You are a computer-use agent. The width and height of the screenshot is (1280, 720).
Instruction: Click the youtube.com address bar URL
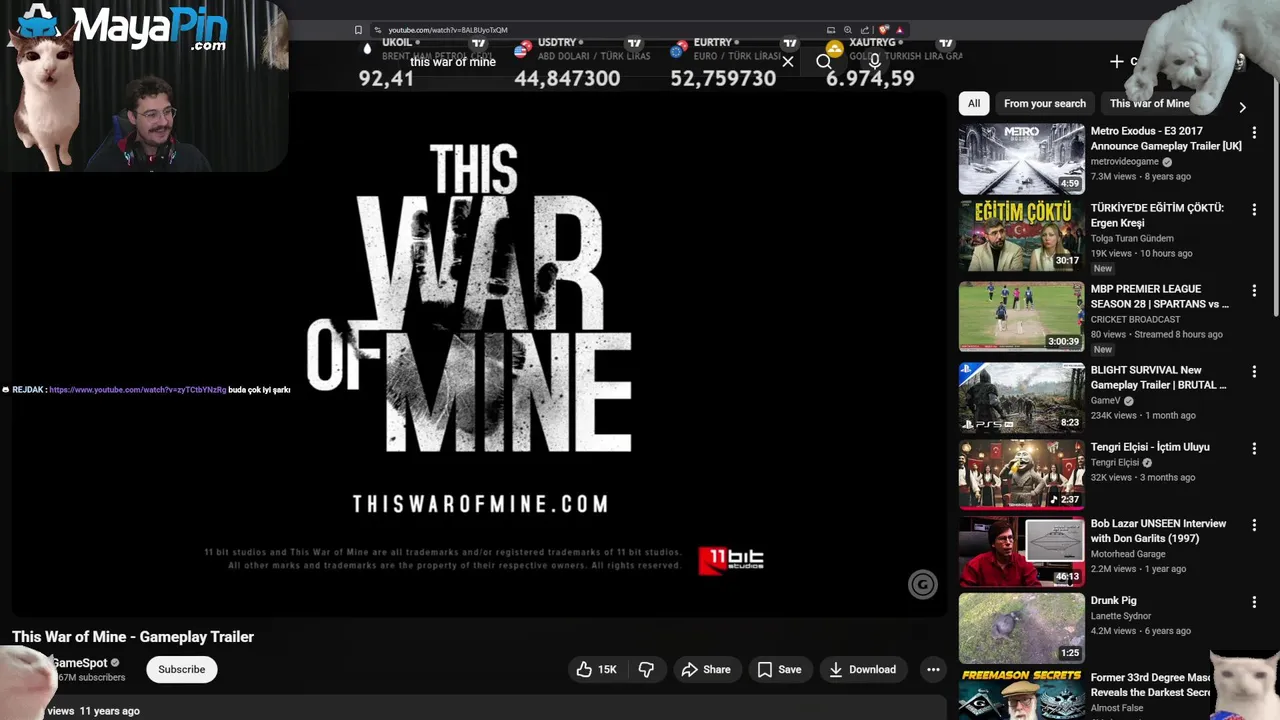click(448, 30)
